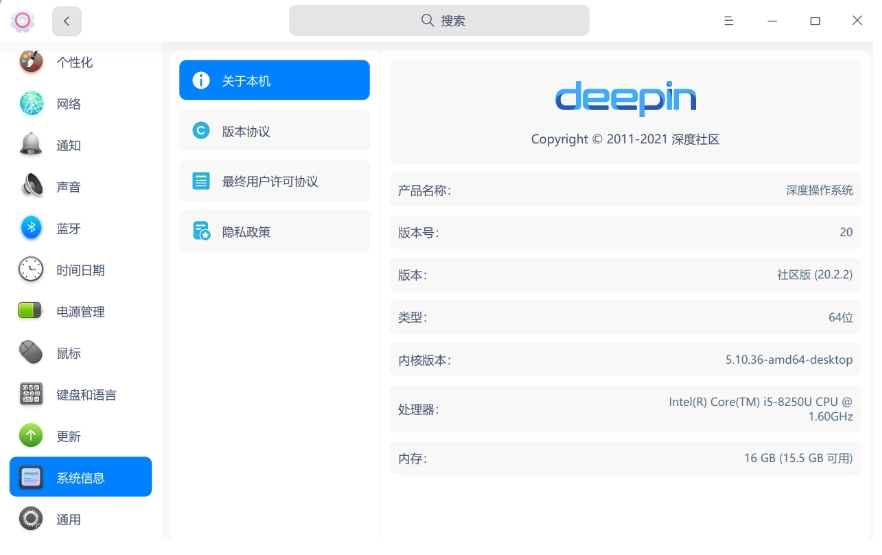Click the 隐私政策 privacy icon

coord(201,231)
